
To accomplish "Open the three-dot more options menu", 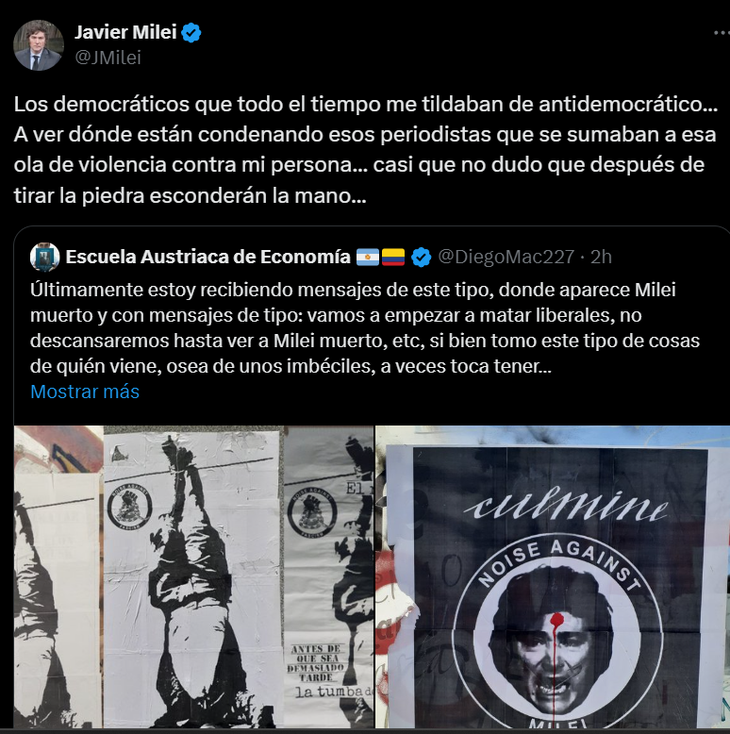I will [x=722, y=33].
